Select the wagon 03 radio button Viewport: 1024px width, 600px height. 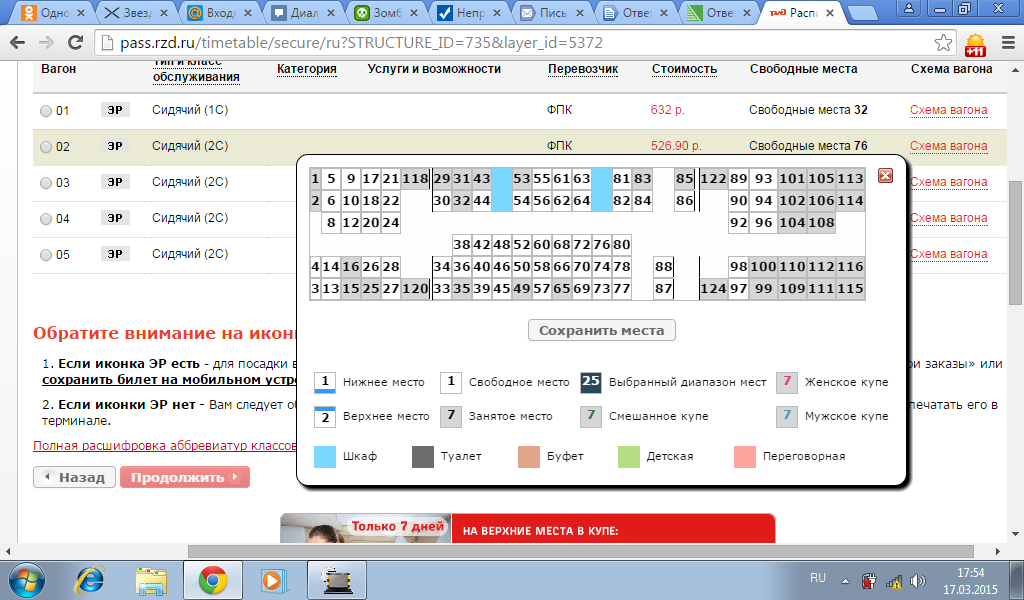[x=46, y=183]
